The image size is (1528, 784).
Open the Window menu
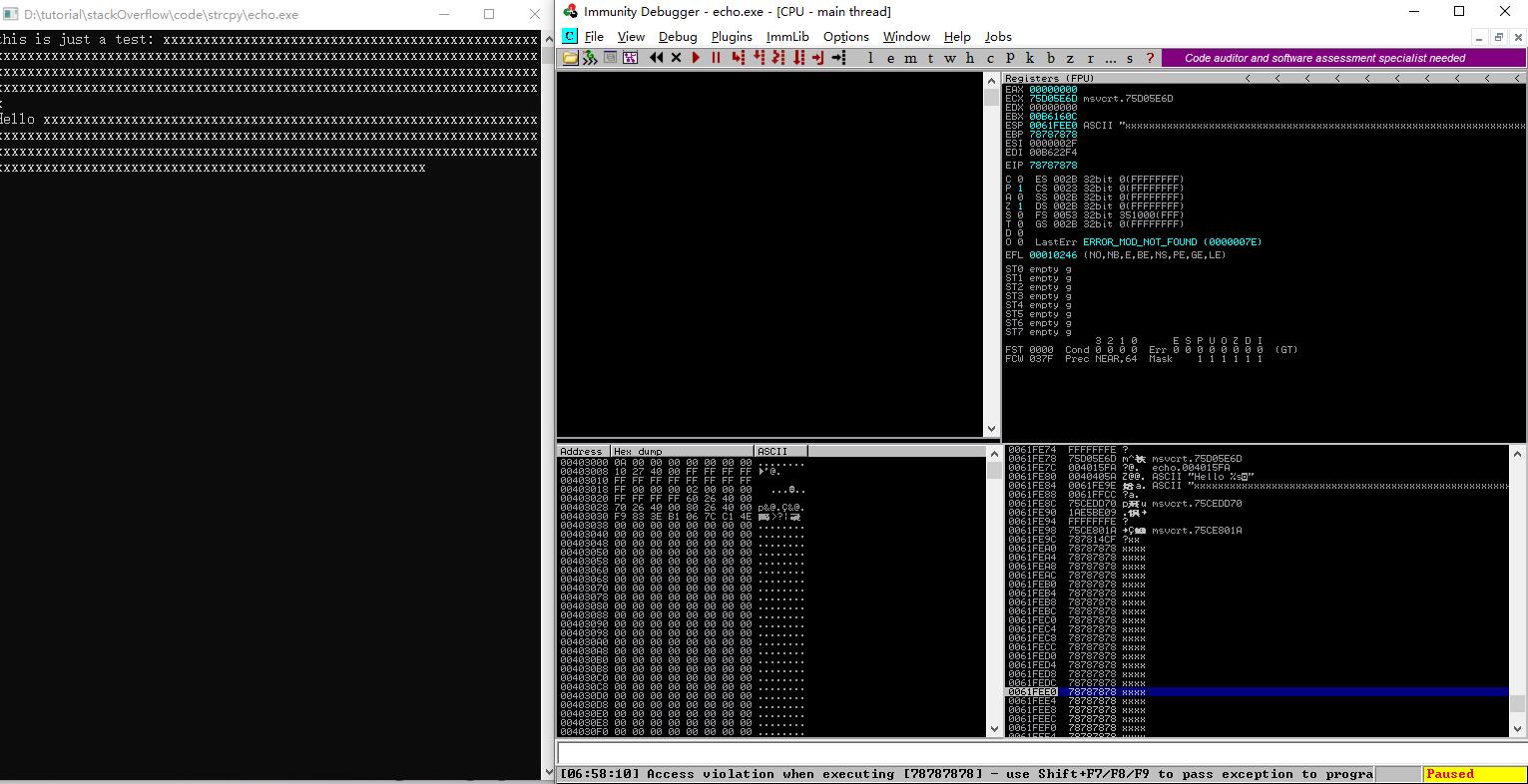click(906, 37)
